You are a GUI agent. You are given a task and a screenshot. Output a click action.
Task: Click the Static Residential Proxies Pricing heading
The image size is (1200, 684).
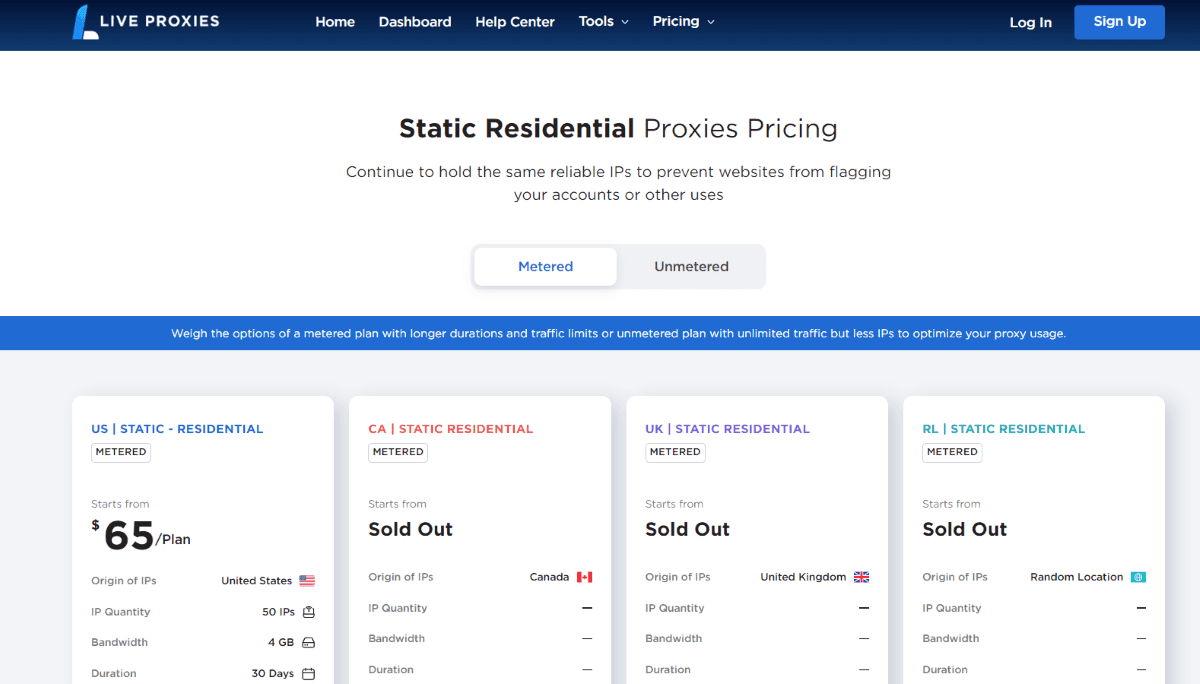618,129
